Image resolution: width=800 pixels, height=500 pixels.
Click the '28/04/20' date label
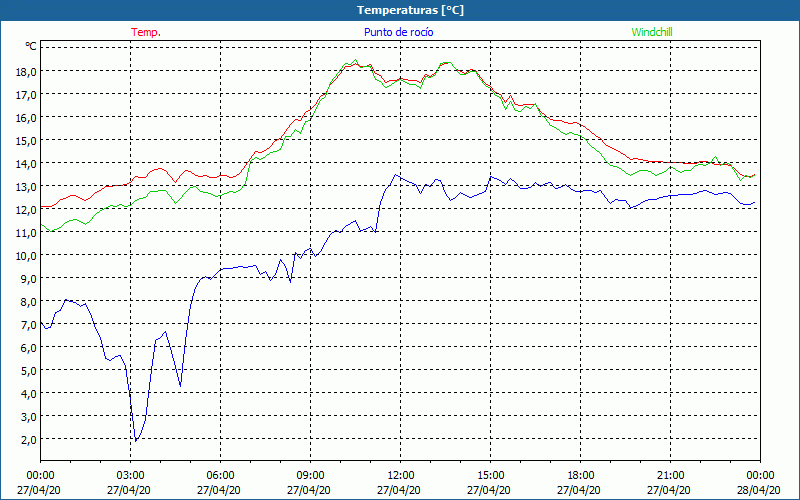(x=759, y=490)
